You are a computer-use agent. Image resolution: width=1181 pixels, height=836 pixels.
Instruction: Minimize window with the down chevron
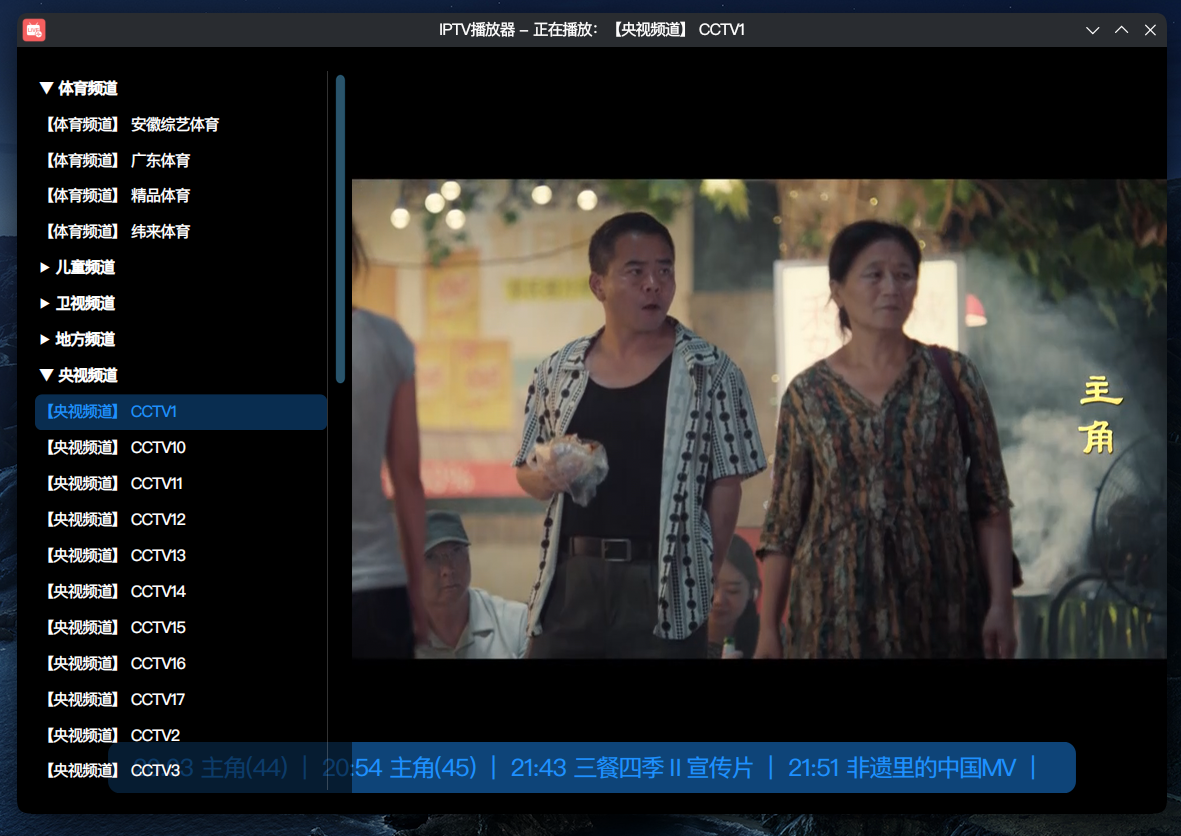(1093, 30)
